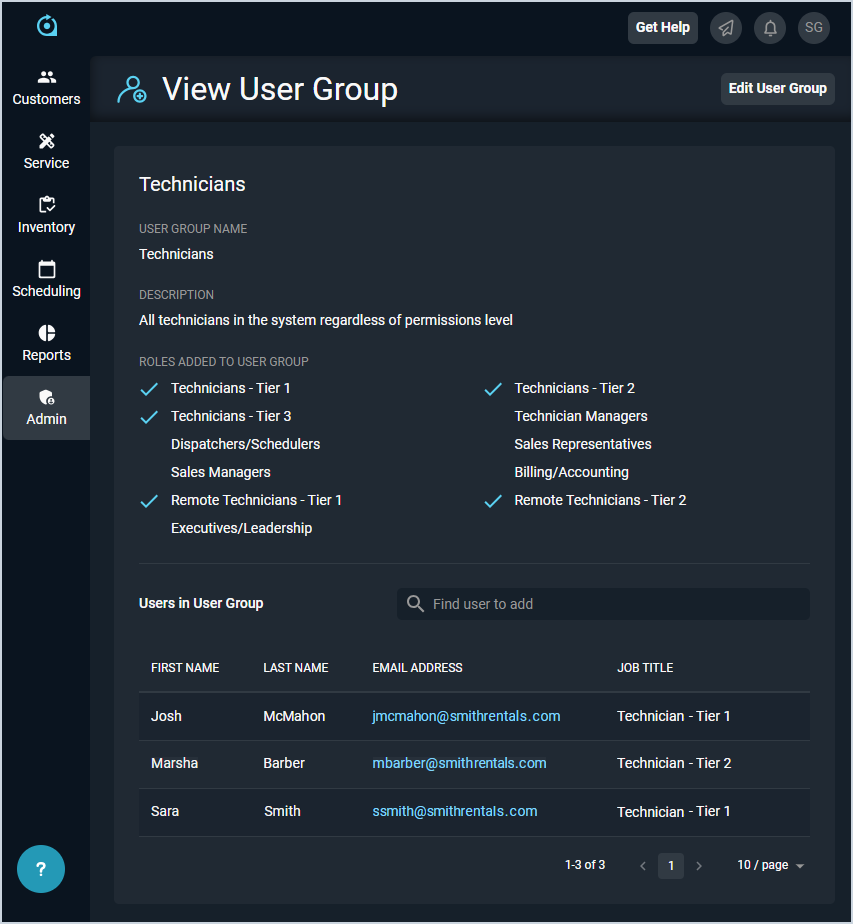Sort by EMAIL ADDRESS column header
The width and height of the screenshot is (853, 924).
click(x=417, y=668)
